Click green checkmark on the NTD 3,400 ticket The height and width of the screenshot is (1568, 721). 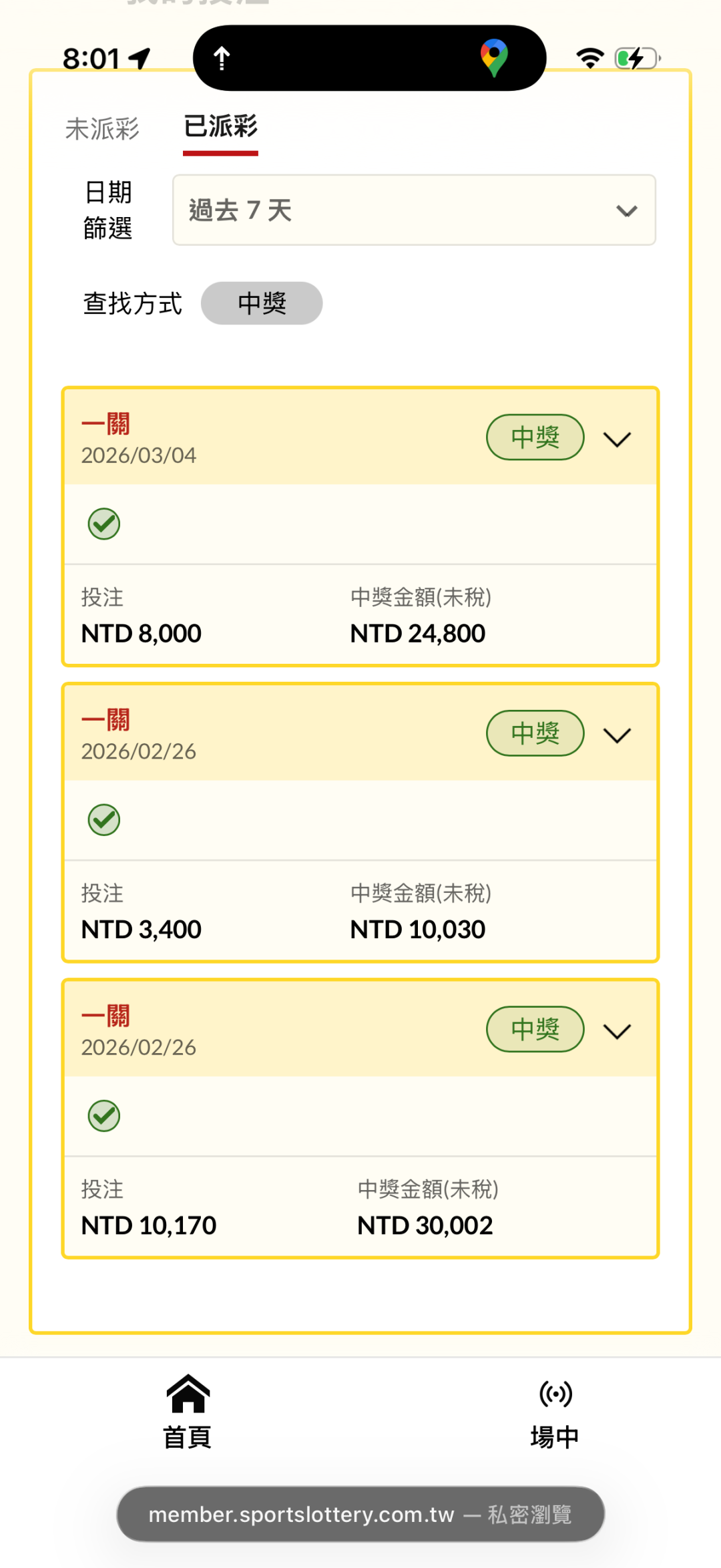click(x=104, y=820)
